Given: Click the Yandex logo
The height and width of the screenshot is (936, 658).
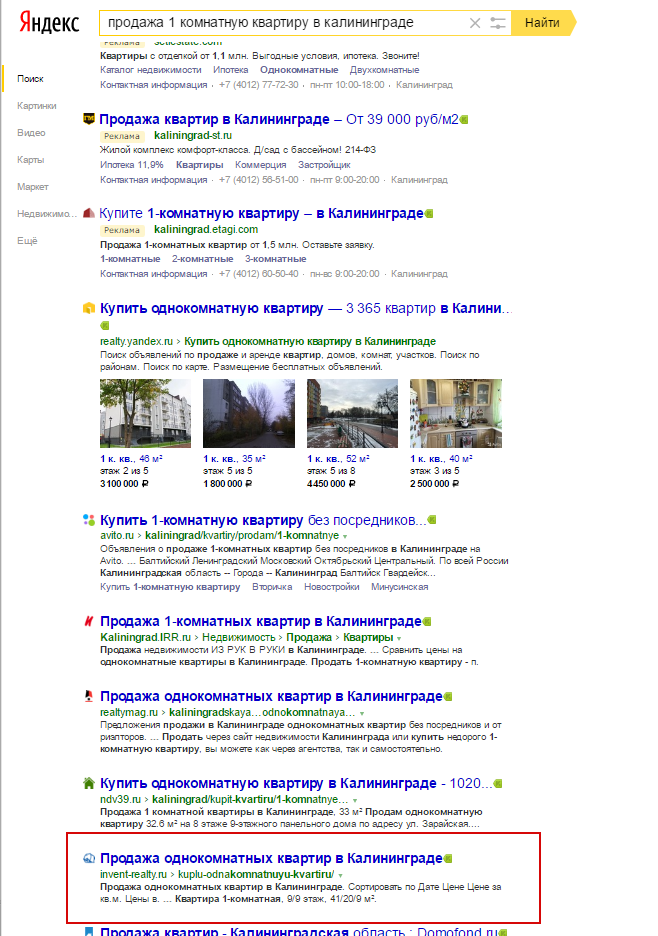Looking at the screenshot, I should click(x=49, y=23).
